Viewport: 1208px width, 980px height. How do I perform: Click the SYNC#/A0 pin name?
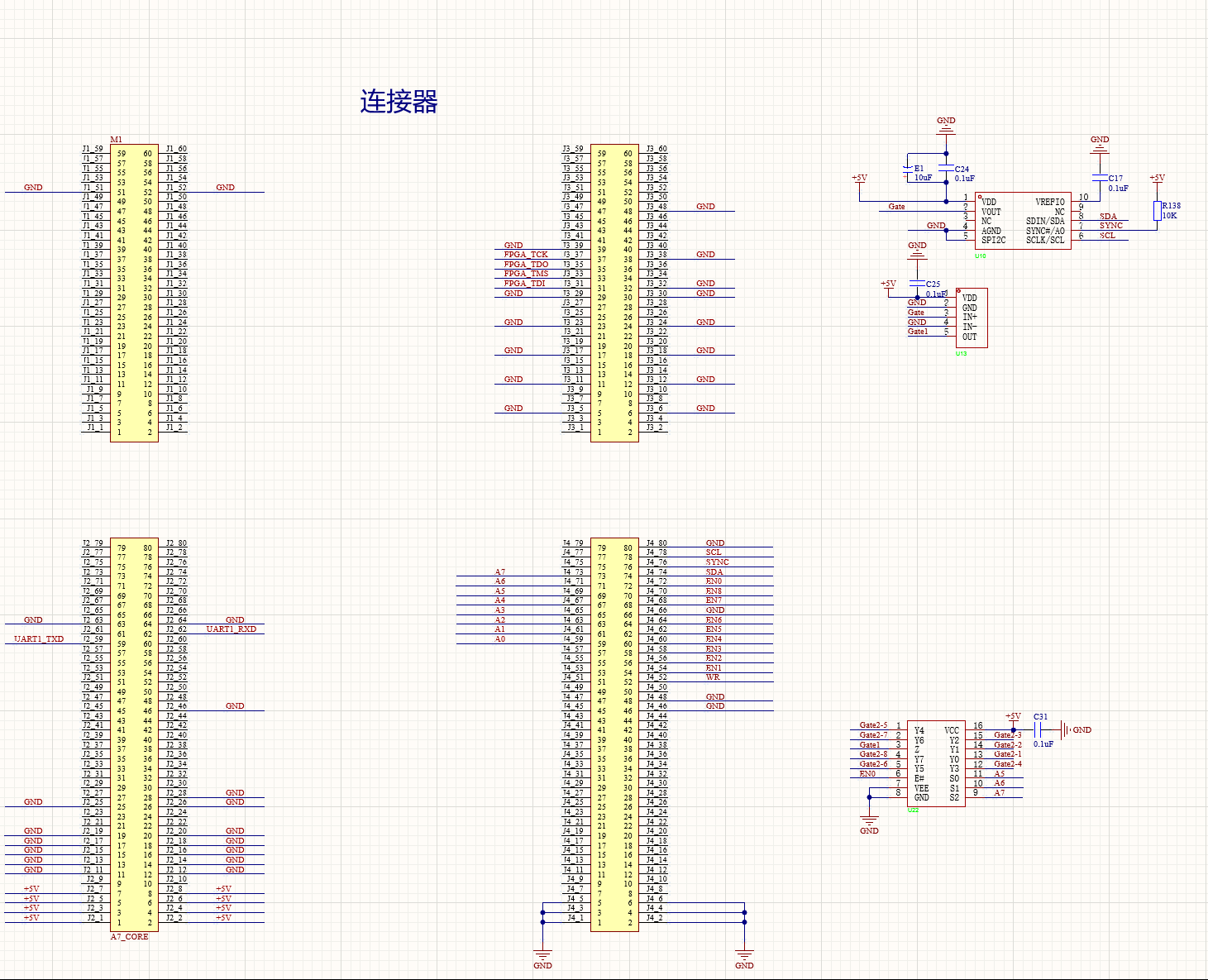1045,231
